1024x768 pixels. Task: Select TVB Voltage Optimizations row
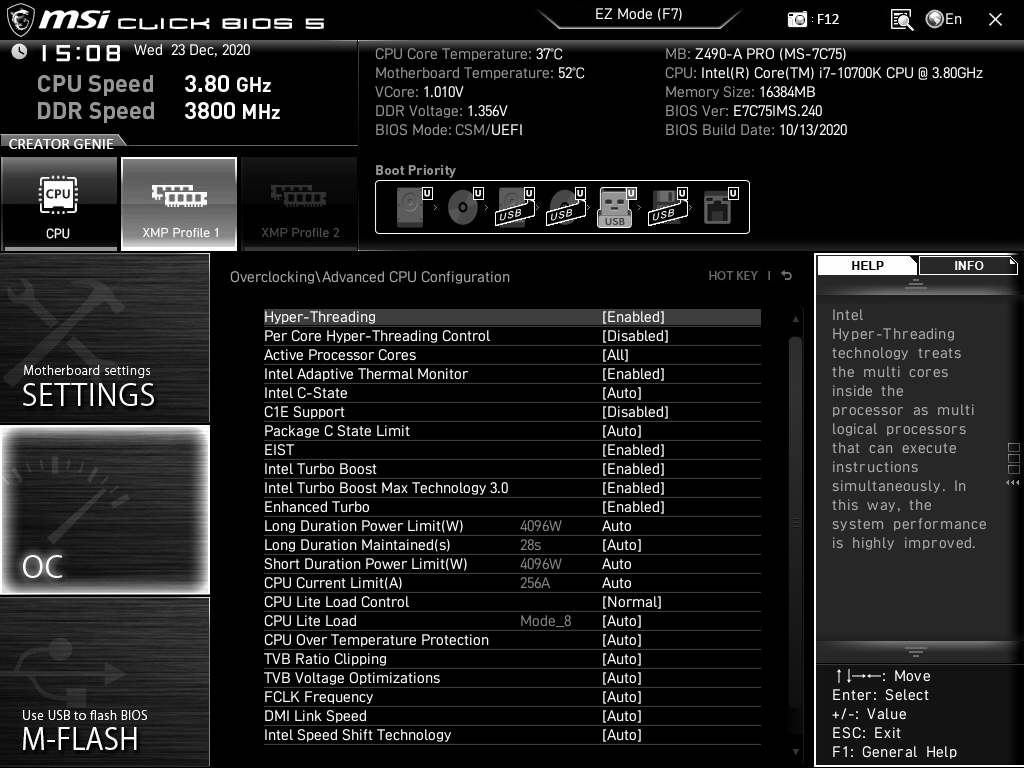(512, 677)
